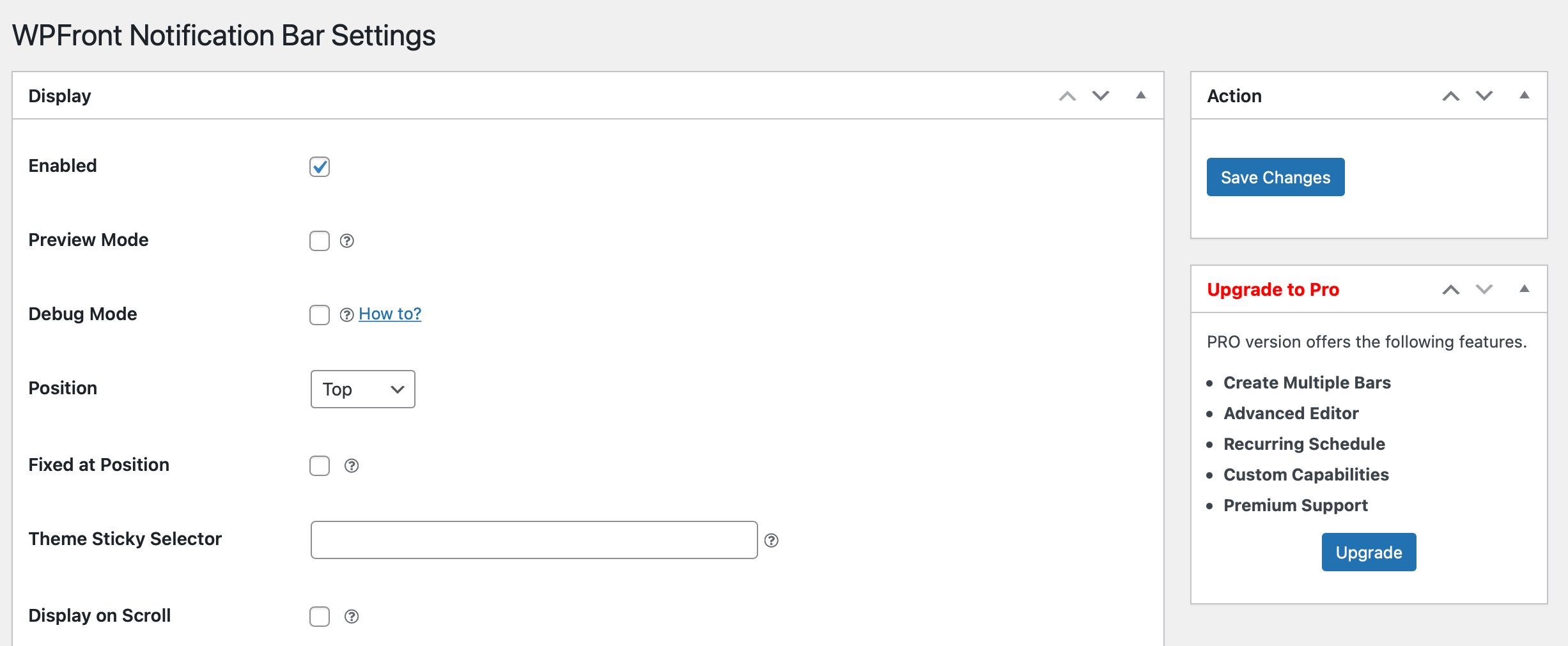Enable Display on Scroll
This screenshot has width=1568, height=646.
click(320, 616)
